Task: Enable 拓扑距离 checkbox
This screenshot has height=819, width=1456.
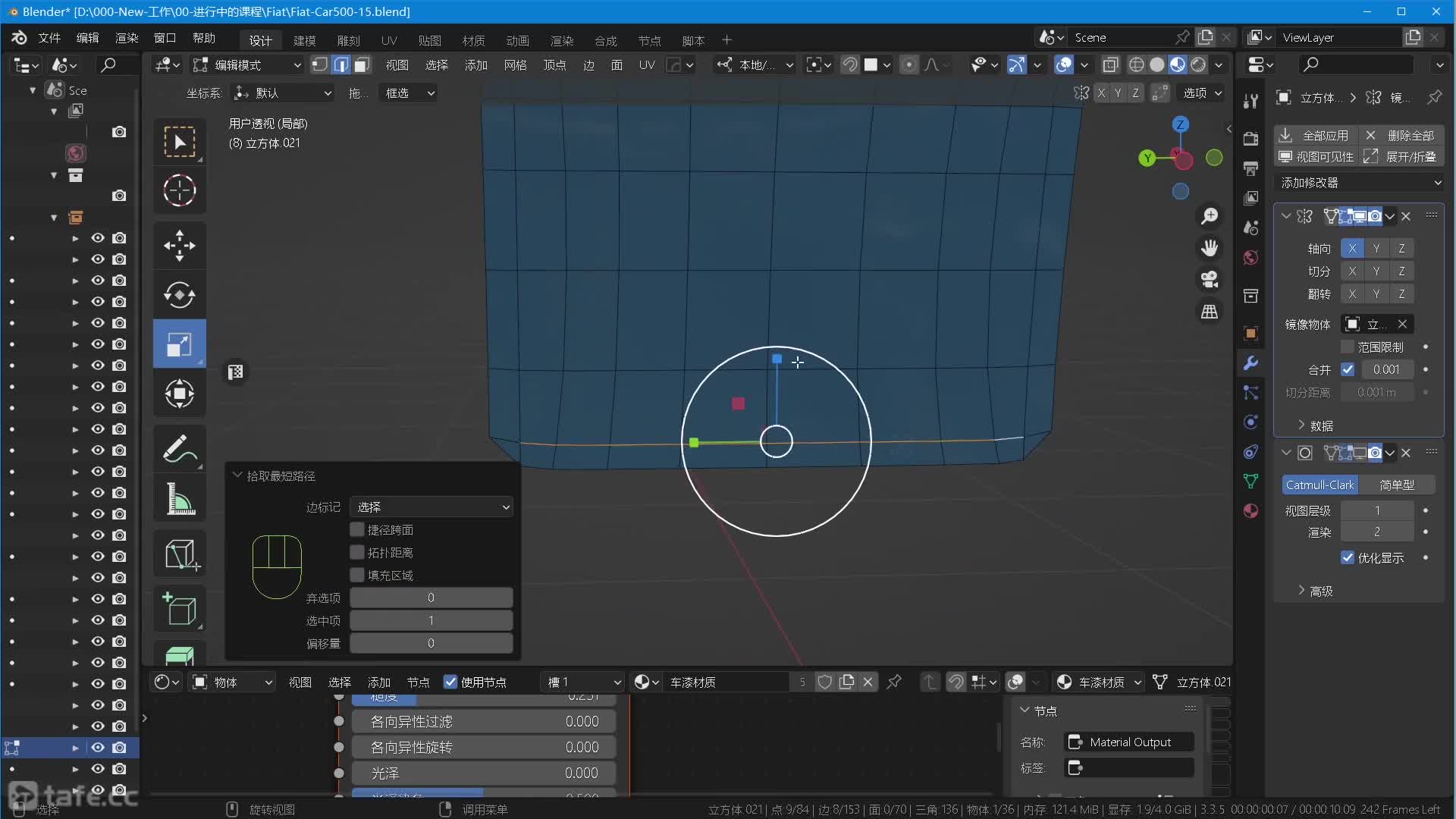Action: (357, 552)
